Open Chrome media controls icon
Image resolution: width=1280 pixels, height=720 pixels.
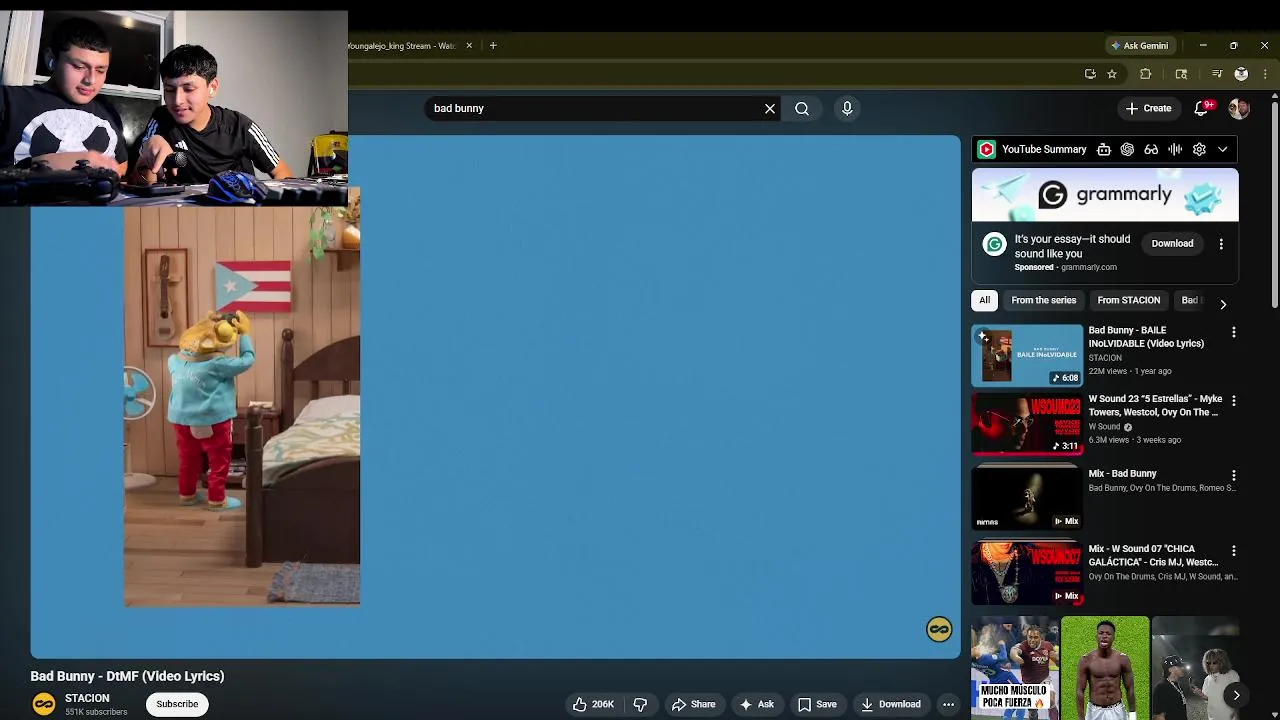point(1217,74)
